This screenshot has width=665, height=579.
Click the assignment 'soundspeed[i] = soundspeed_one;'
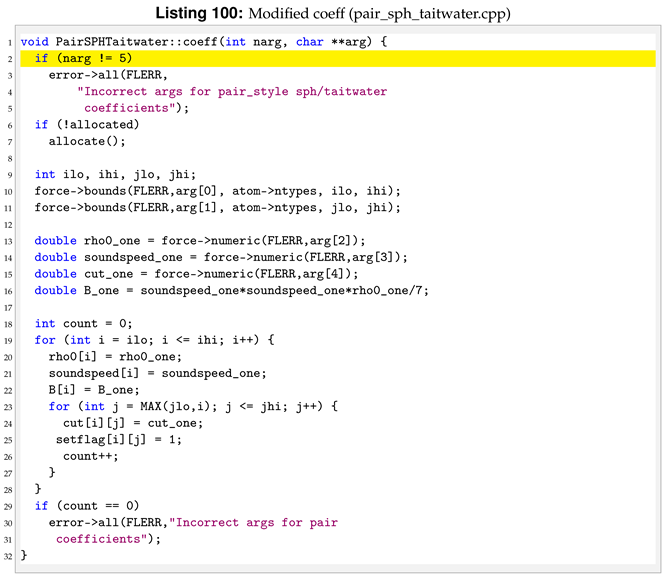157,373
